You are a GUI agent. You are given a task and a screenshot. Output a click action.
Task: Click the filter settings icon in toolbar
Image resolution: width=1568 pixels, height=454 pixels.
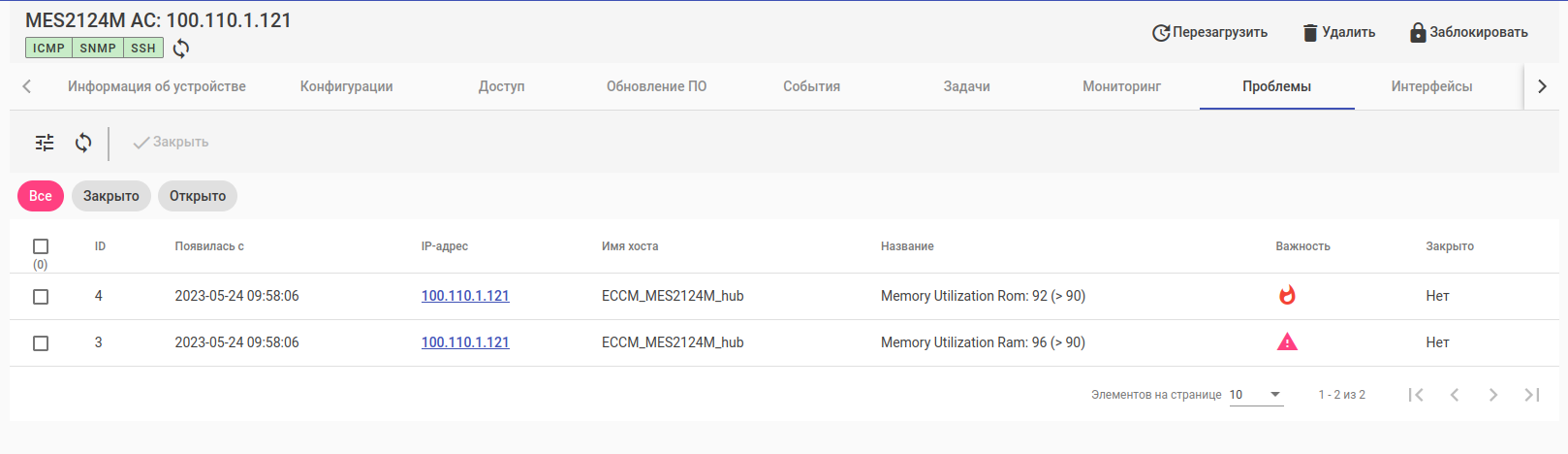(x=45, y=143)
